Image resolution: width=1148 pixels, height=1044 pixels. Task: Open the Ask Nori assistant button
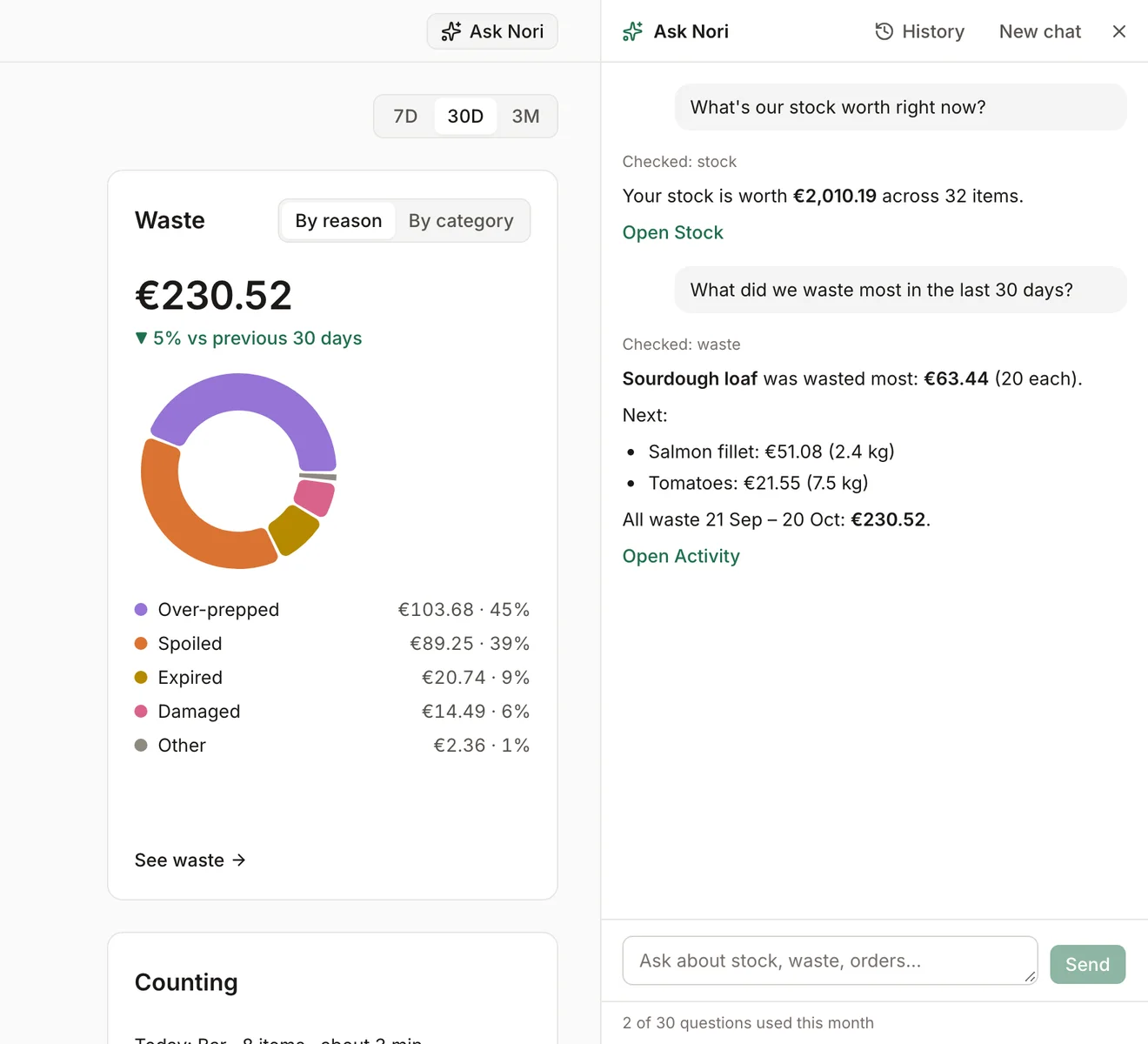click(492, 31)
